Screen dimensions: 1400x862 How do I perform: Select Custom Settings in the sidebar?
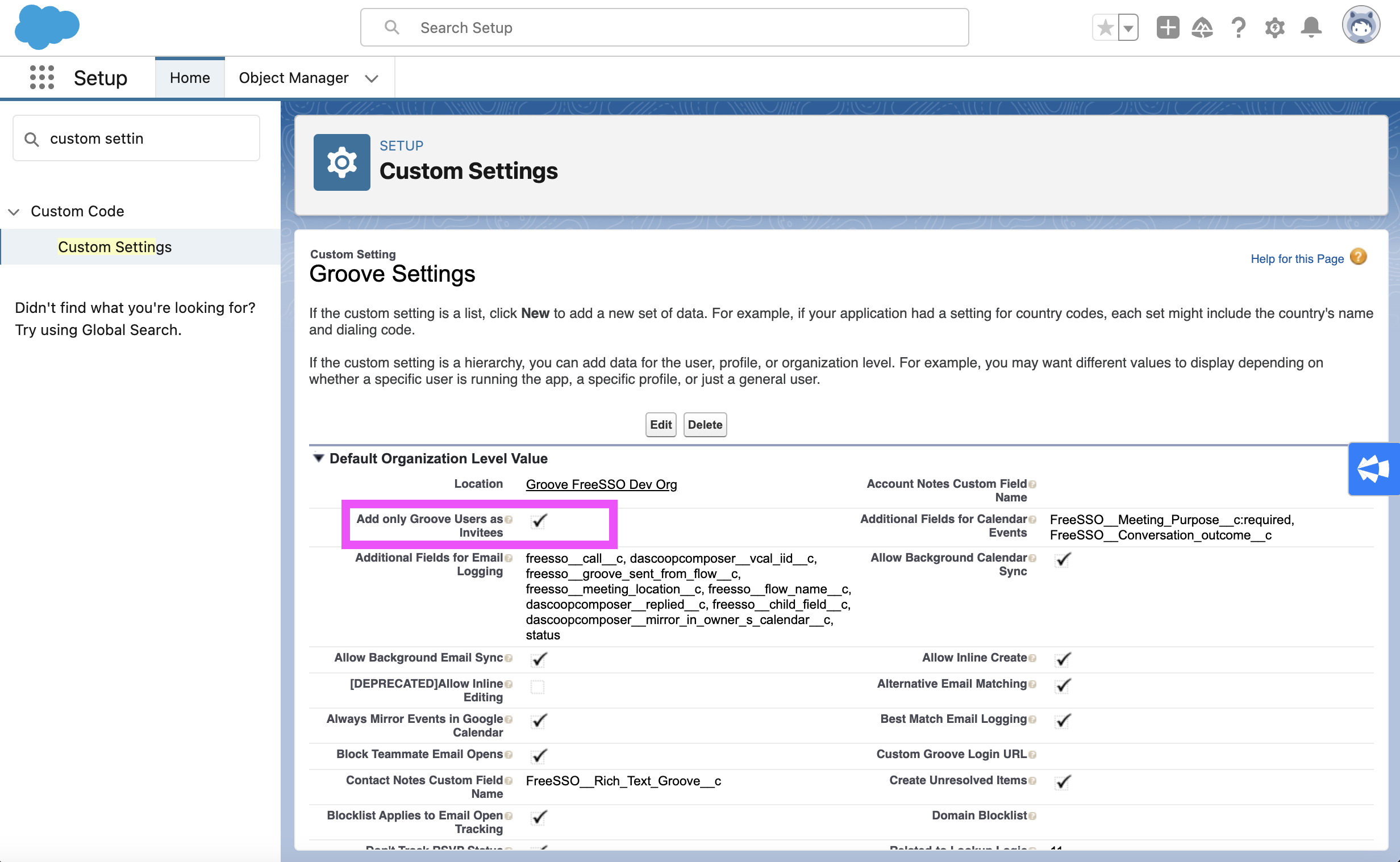click(x=115, y=247)
